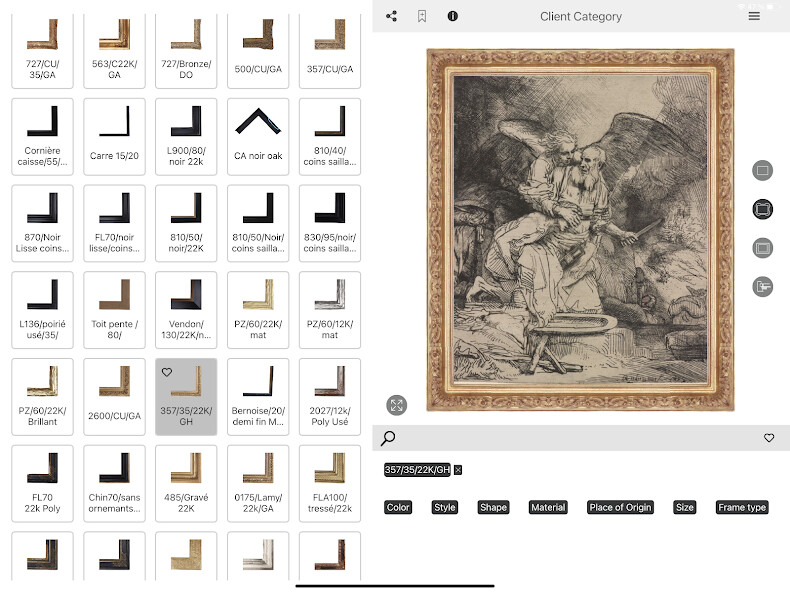Choose the Bernoise/20/demi fin frame
790x592 pixels.
[258, 397]
